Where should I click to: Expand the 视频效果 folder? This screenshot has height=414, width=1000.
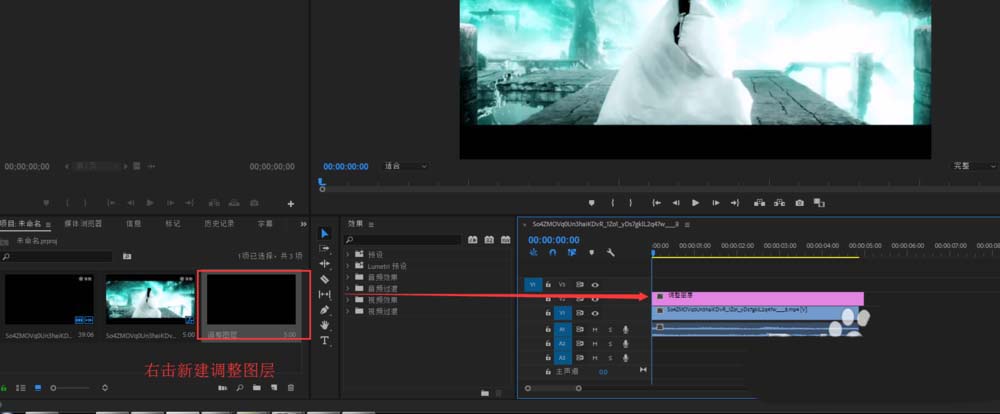point(348,300)
